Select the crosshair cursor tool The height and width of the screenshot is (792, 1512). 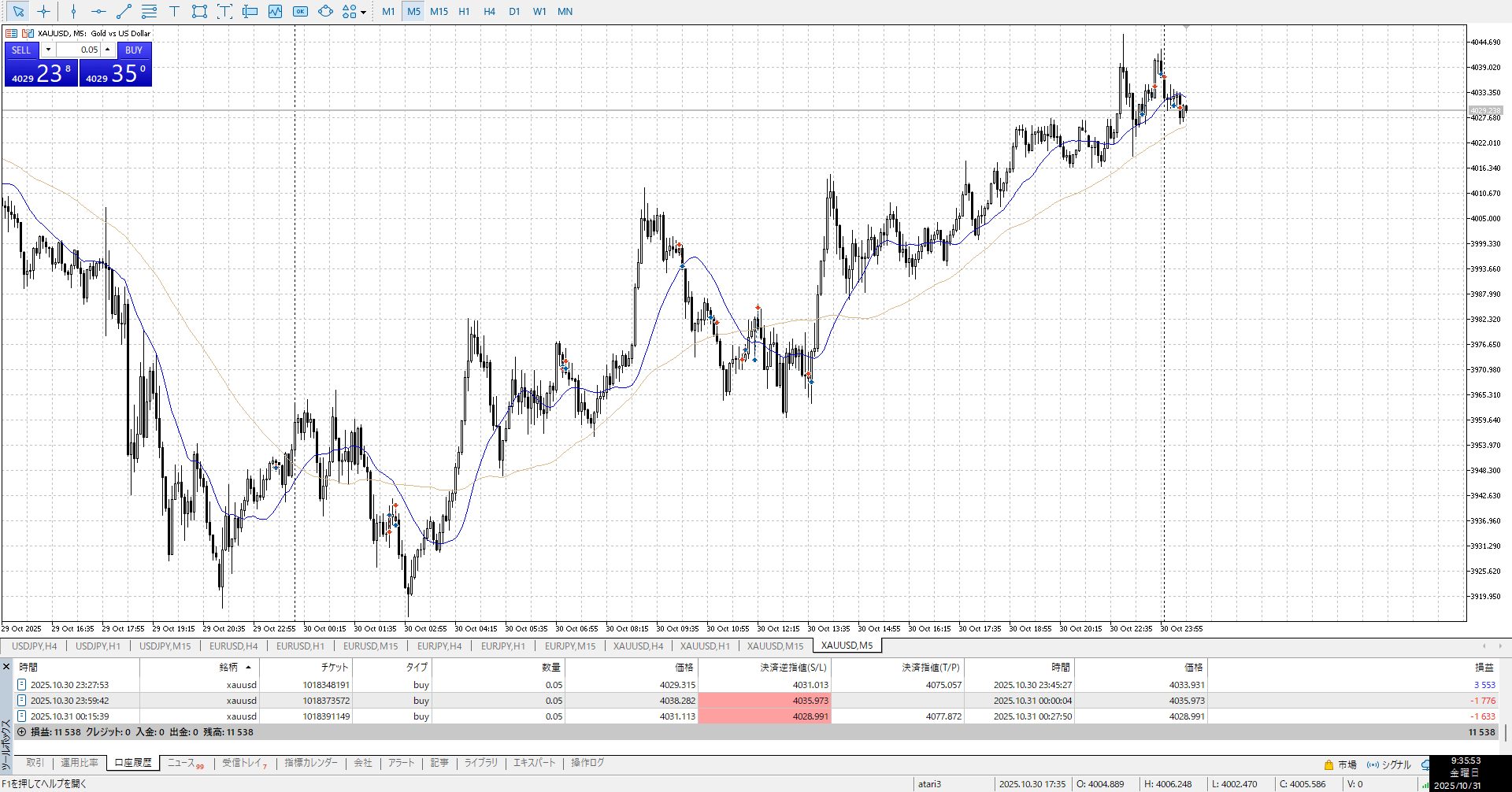pos(43,11)
